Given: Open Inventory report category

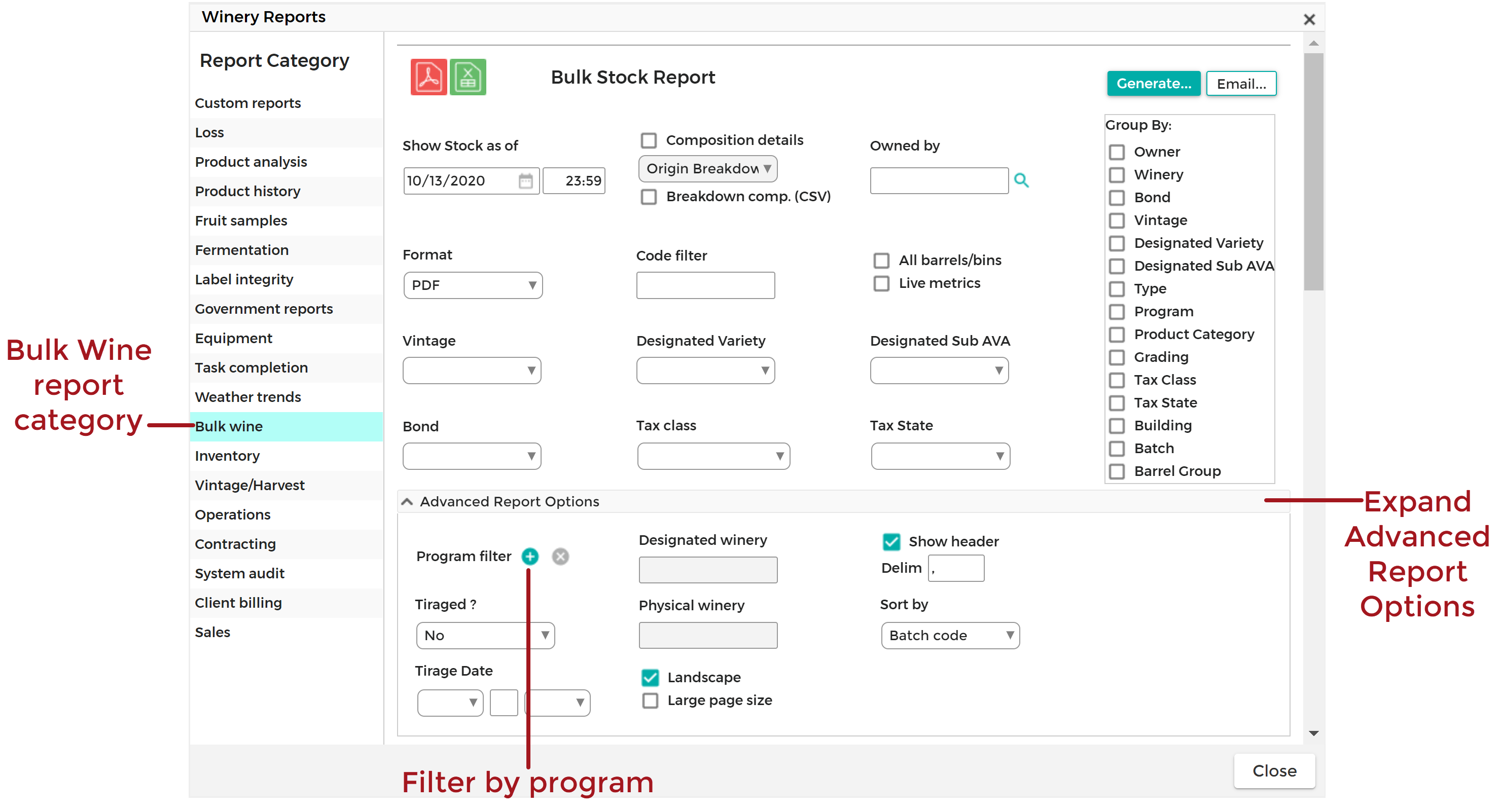Looking at the screenshot, I should (x=286, y=456).
